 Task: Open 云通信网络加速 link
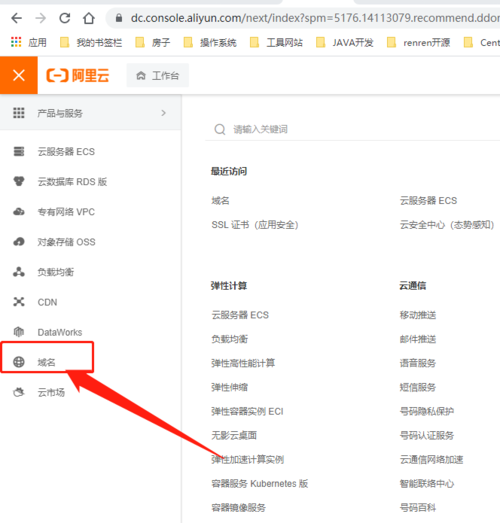(x=432, y=460)
